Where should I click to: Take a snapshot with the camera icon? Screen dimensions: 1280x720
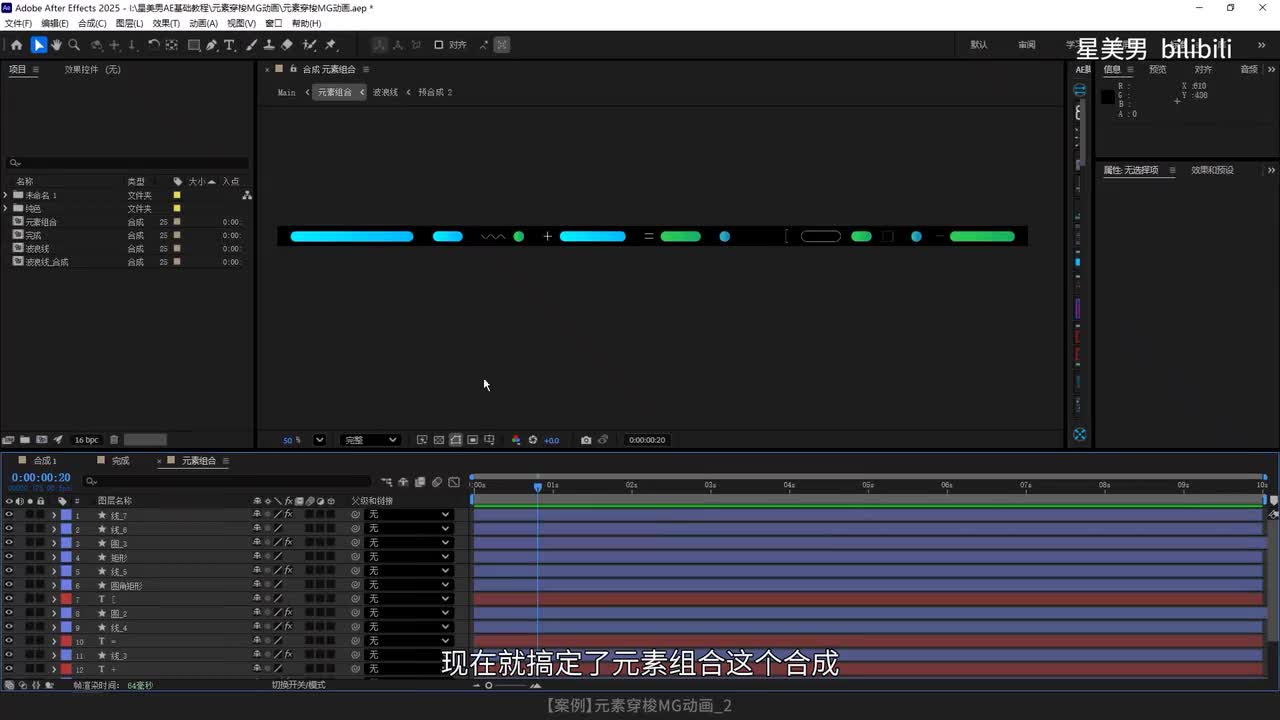586,440
